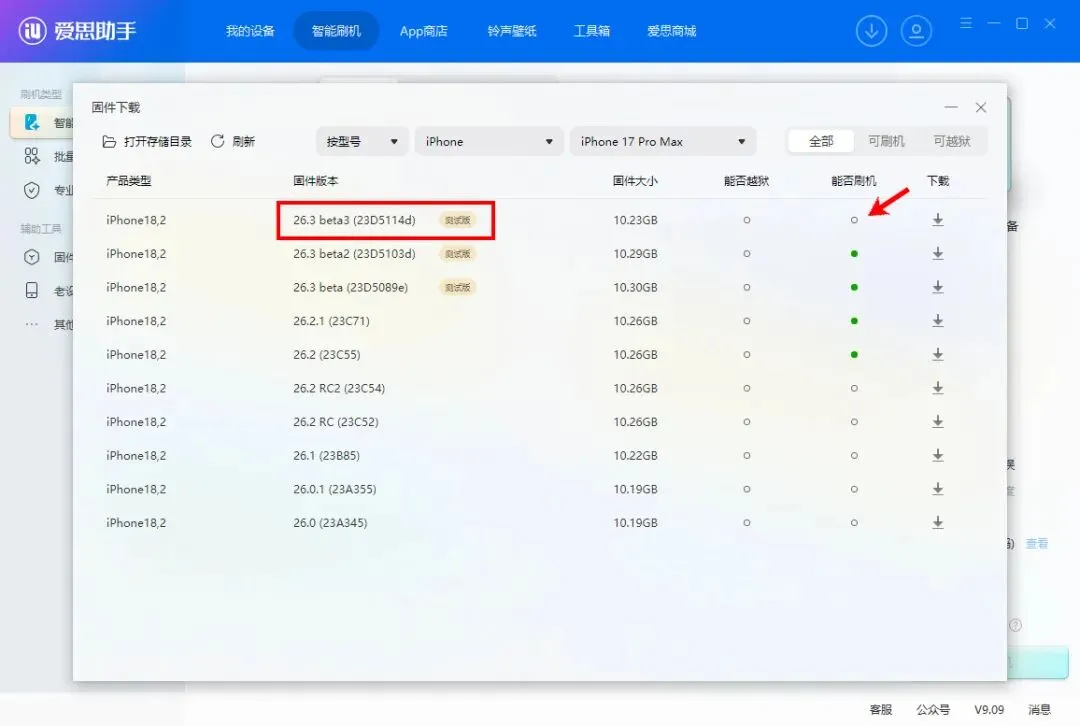
Task: Select the professional flash shield icon
Action: point(32,190)
